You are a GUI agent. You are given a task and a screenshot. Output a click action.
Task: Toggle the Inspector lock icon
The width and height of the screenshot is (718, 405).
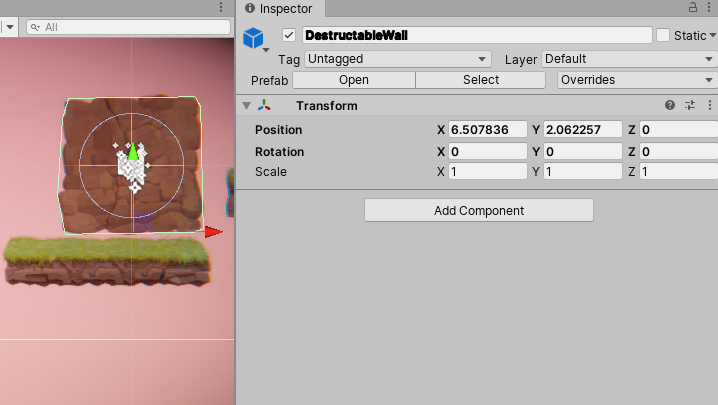click(x=692, y=8)
